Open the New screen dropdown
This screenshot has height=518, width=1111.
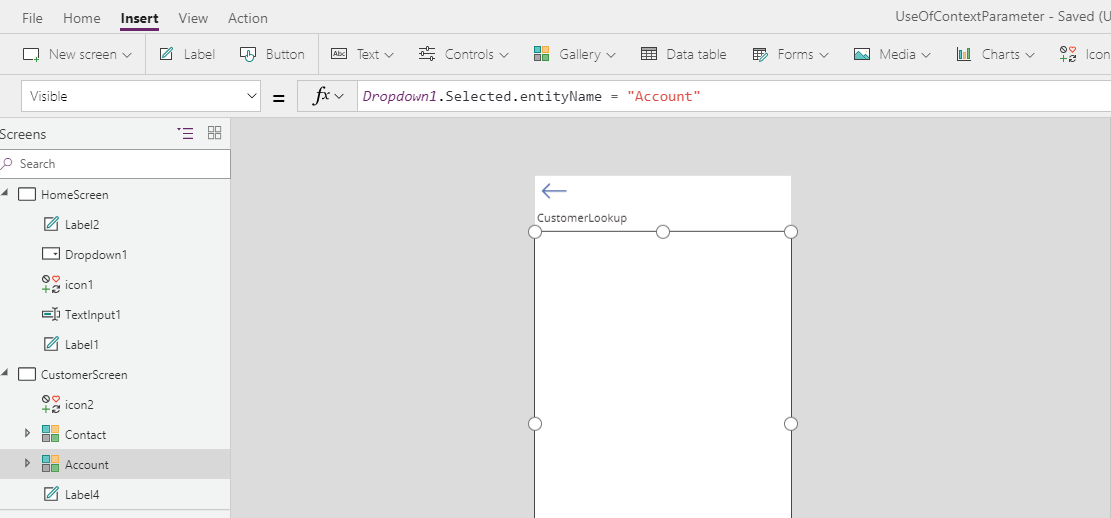(x=78, y=54)
